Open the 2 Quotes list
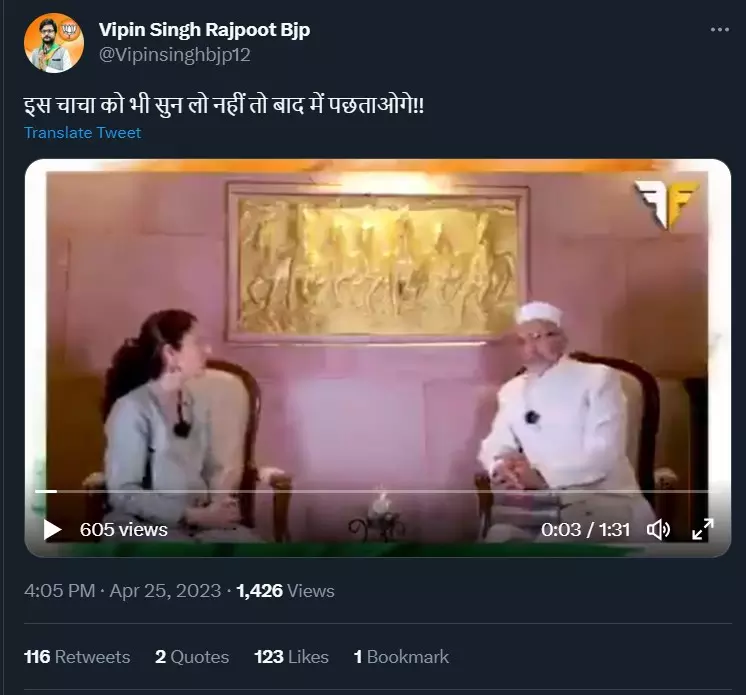Screen dimensions: 746x695 pos(192,657)
